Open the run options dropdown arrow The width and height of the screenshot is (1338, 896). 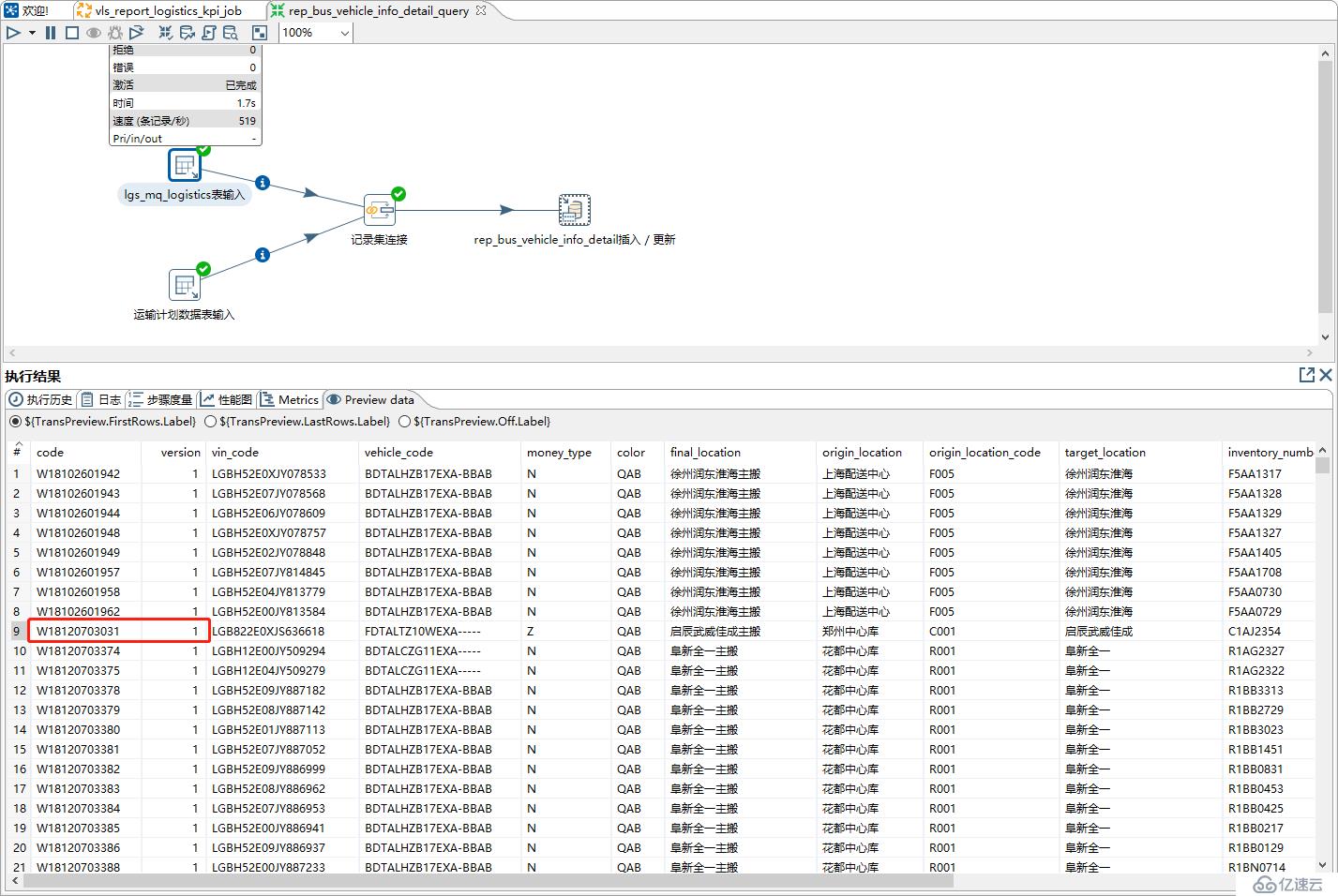coord(32,33)
